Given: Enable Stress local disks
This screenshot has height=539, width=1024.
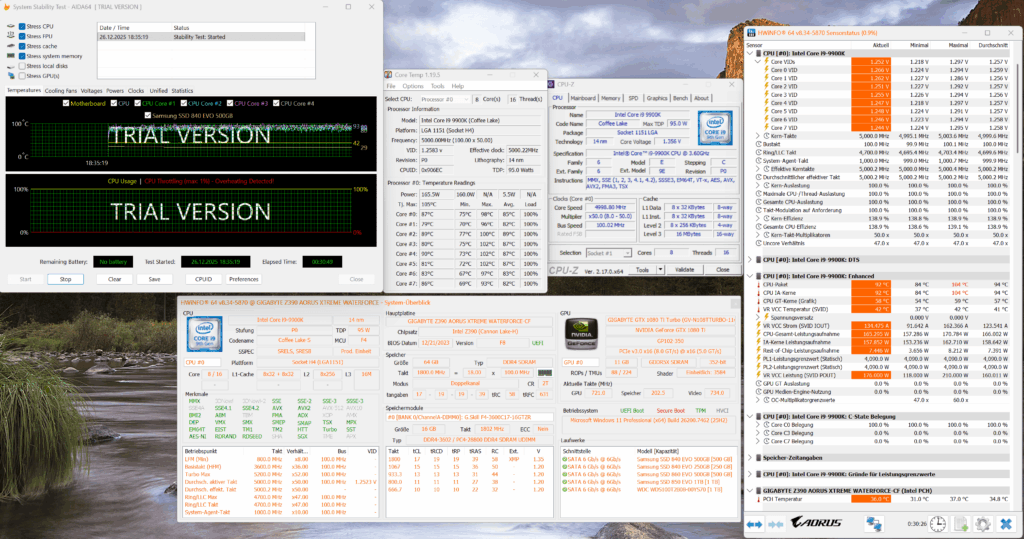Looking at the screenshot, I should click(x=22, y=66).
